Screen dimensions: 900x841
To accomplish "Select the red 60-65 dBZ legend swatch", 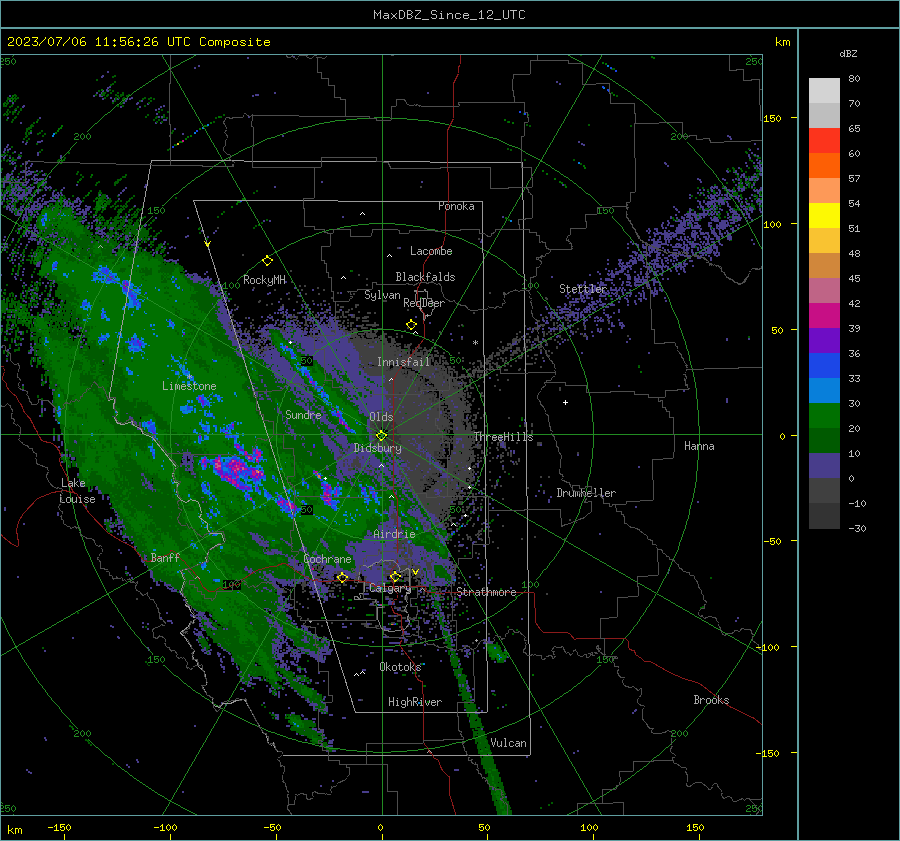I will pyautogui.click(x=824, y=141).
